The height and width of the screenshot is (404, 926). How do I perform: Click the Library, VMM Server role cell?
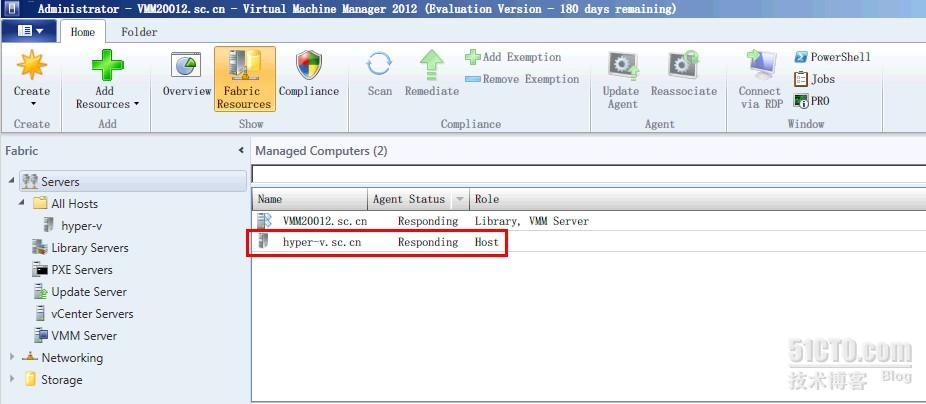[532, 221]
